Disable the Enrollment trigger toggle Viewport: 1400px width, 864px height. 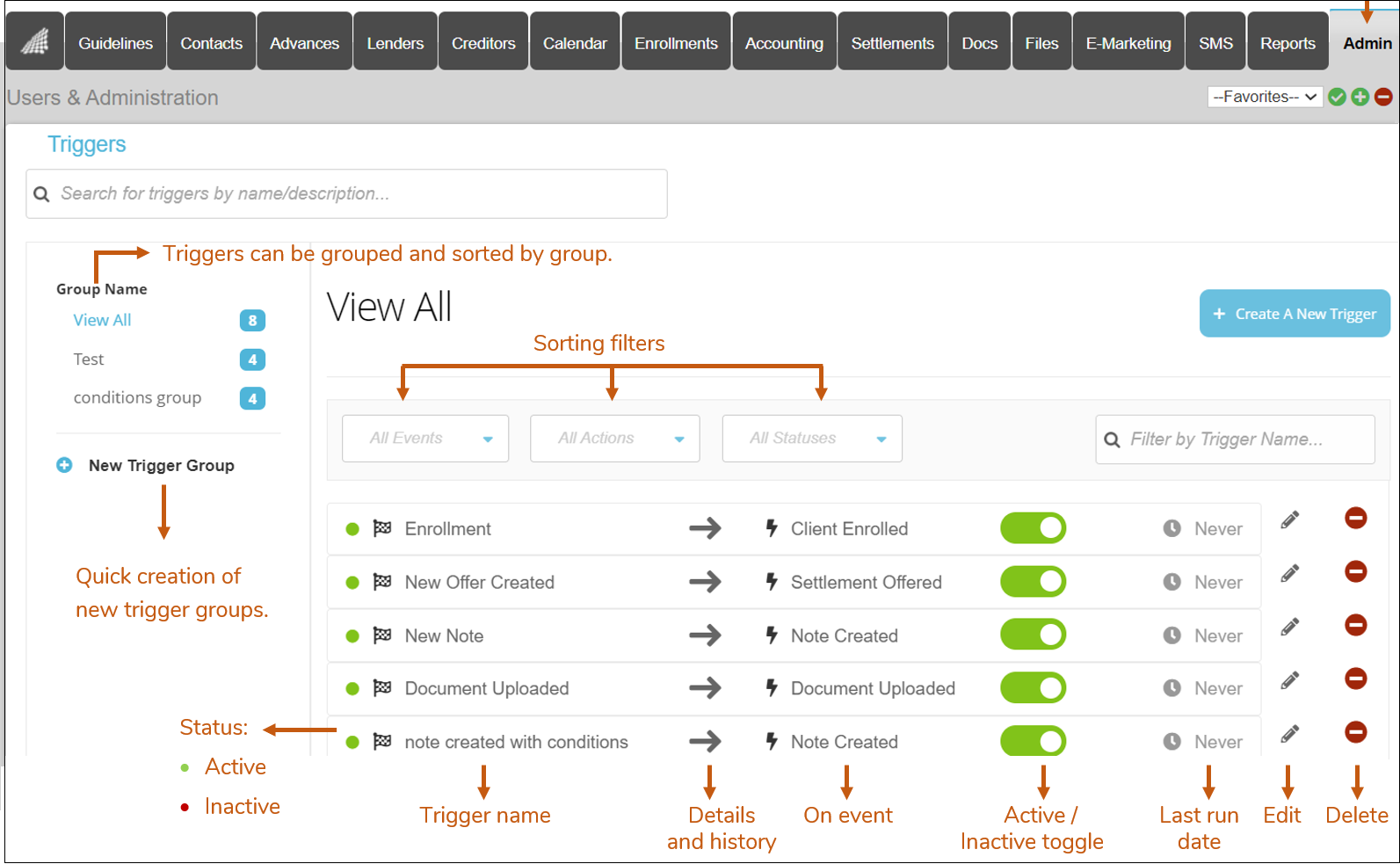coord(1033,528)
